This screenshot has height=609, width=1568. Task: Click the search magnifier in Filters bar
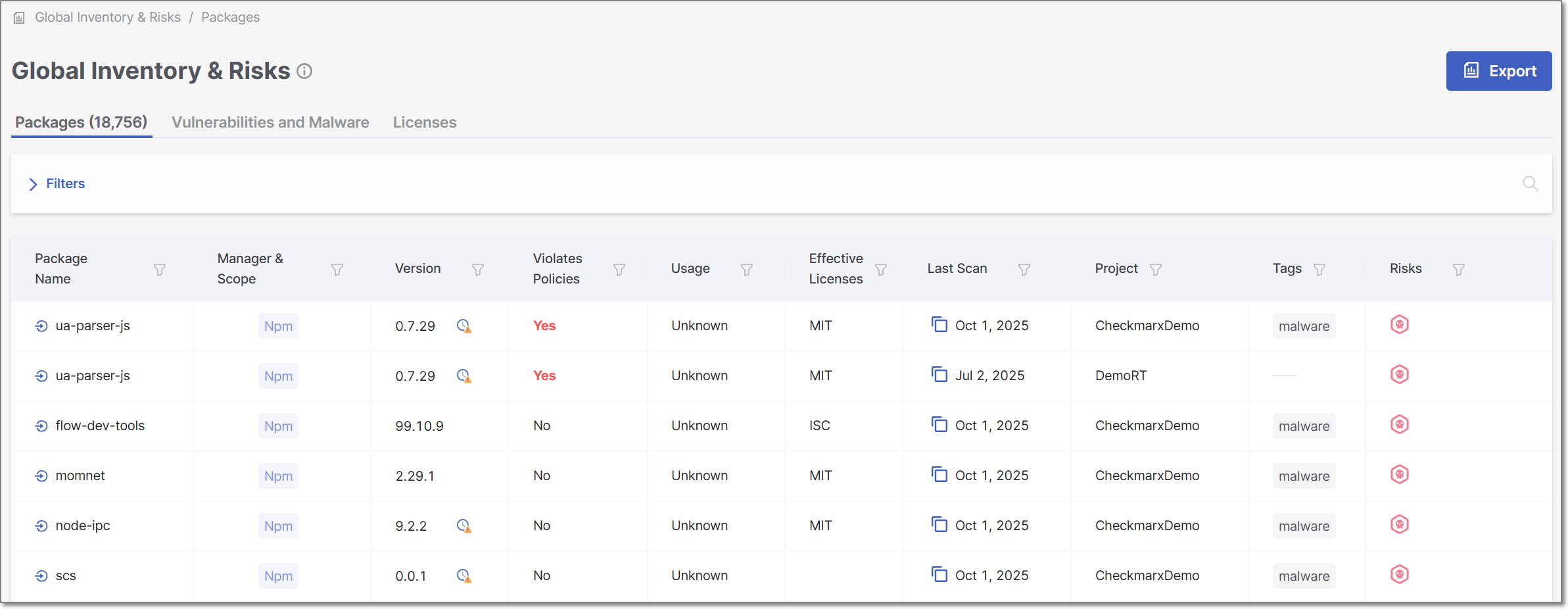(1530, 183)
